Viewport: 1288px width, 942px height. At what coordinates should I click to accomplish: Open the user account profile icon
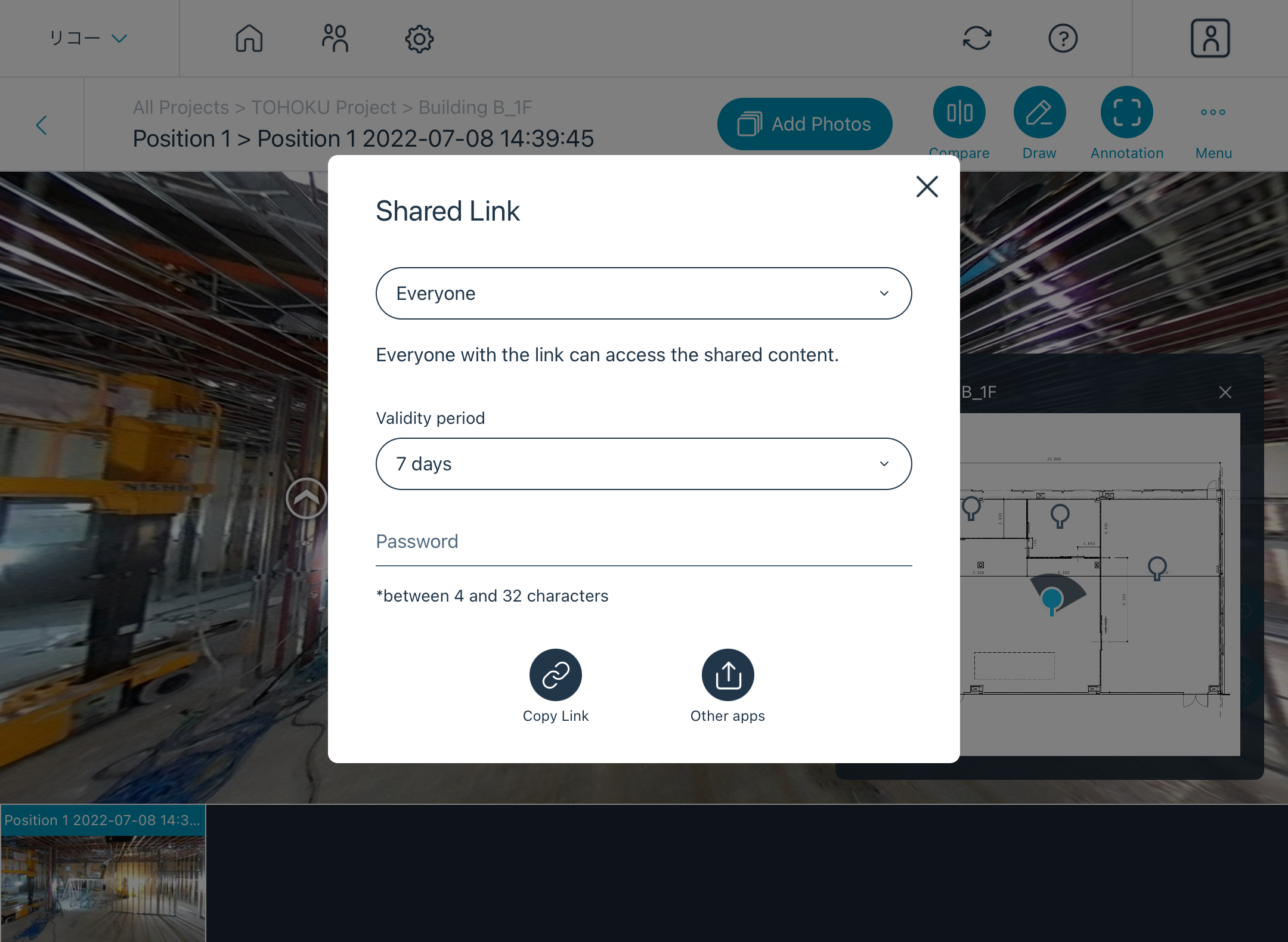click(x=1210, y=39)
